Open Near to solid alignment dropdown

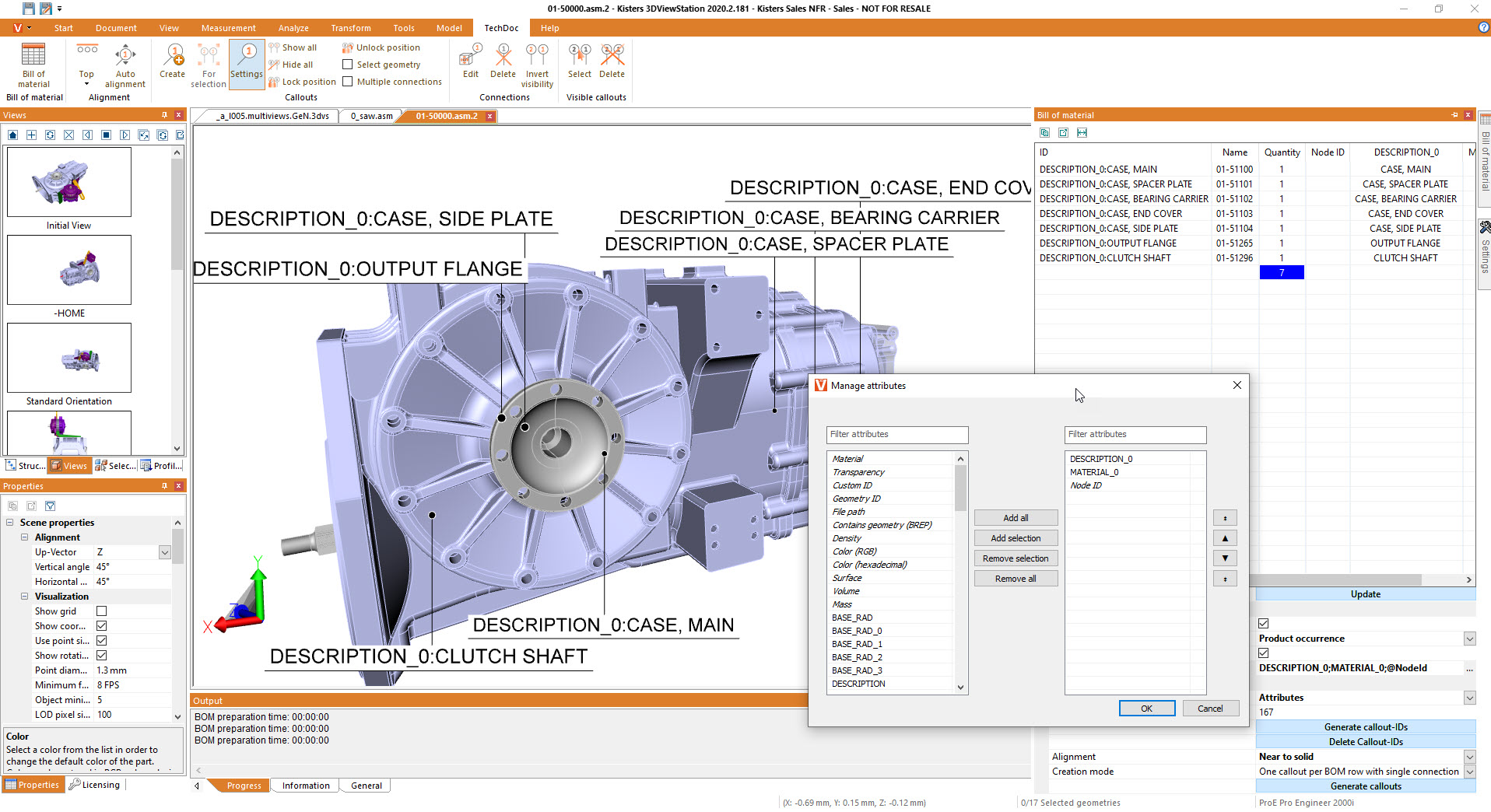[x=1469, y=757]
